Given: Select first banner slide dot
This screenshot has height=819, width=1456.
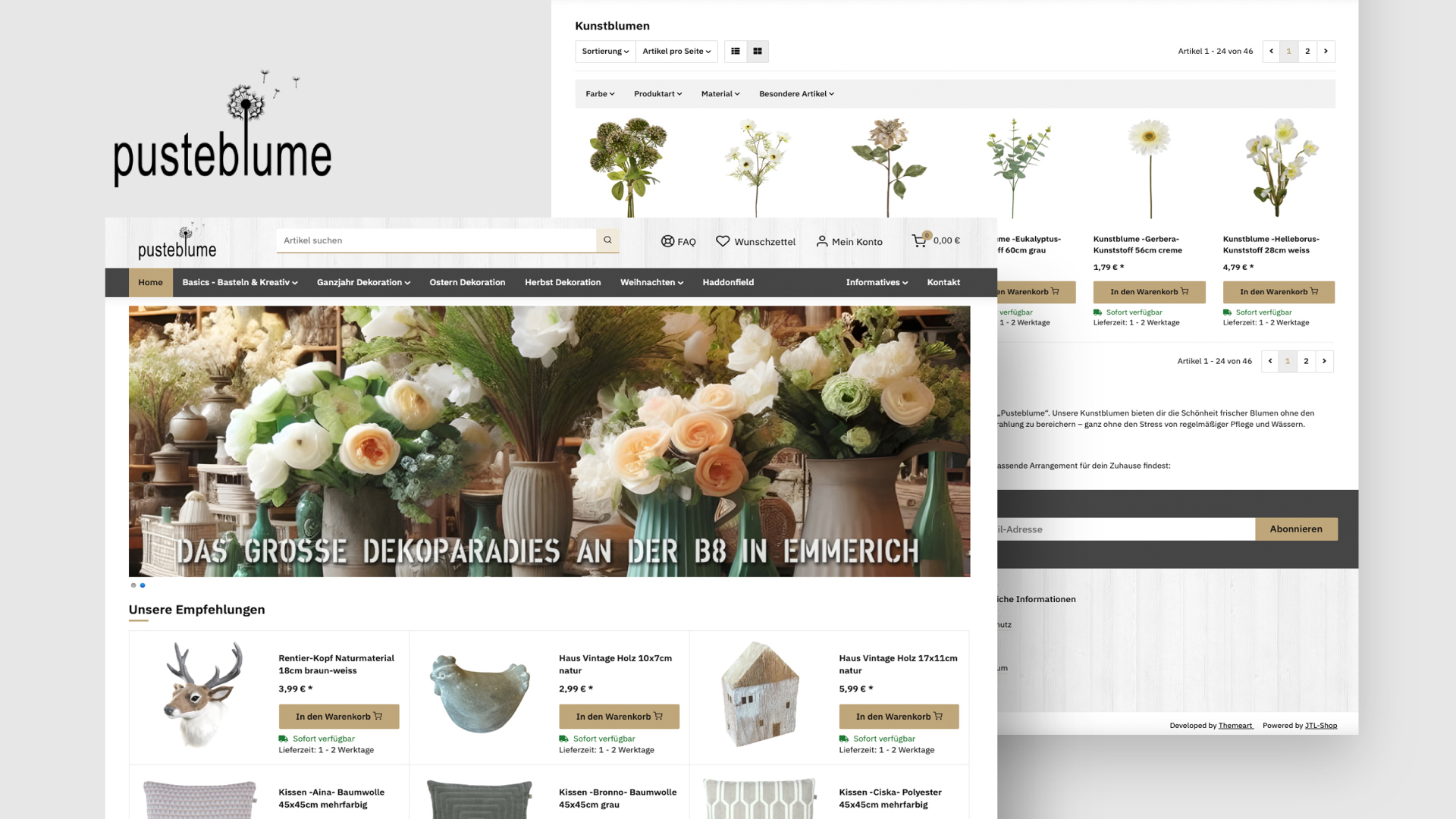Looking at the screenshot, I should (133, 585).
